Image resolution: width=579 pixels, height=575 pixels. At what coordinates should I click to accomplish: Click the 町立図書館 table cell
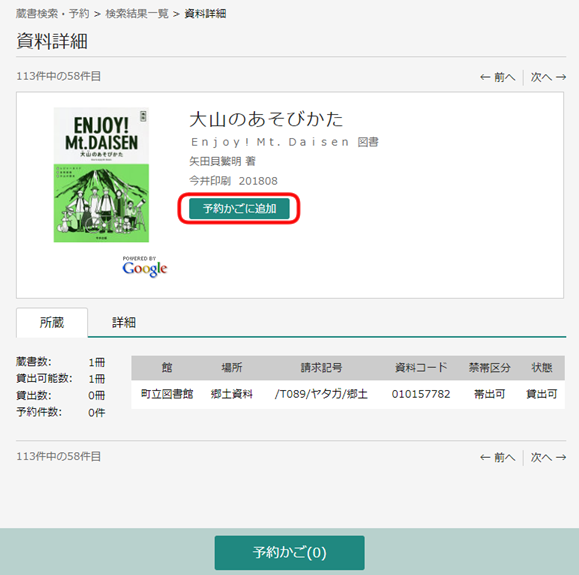(167, 394)
